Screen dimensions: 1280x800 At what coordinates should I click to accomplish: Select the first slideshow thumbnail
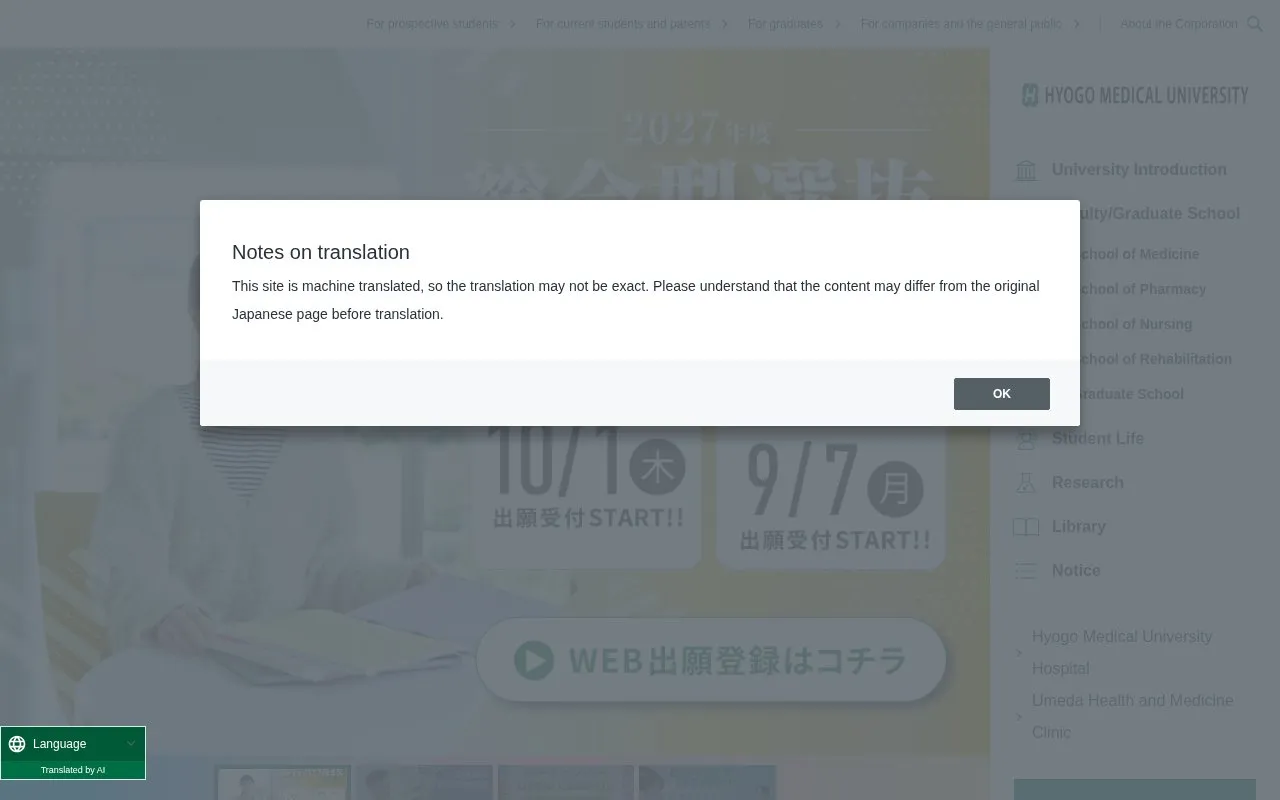[x=283, y=783]
